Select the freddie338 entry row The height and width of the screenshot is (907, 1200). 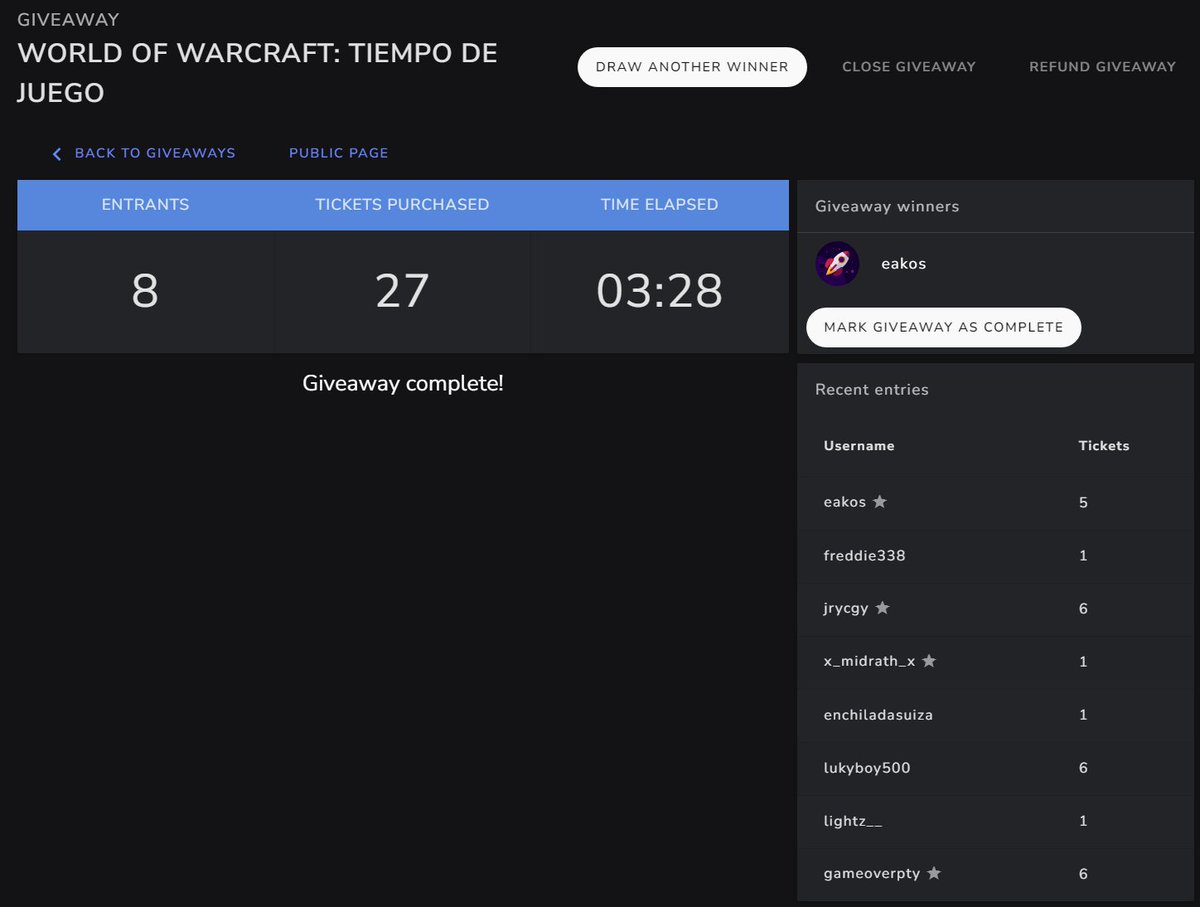pos(995,555)
